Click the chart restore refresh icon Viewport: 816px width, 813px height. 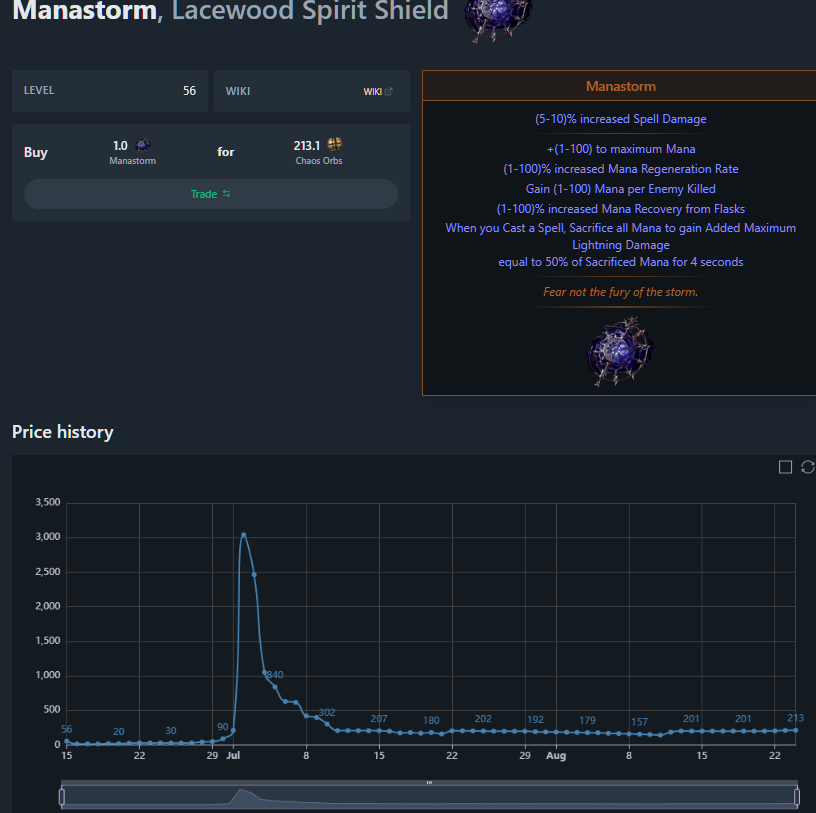click(x=808, y=467)
